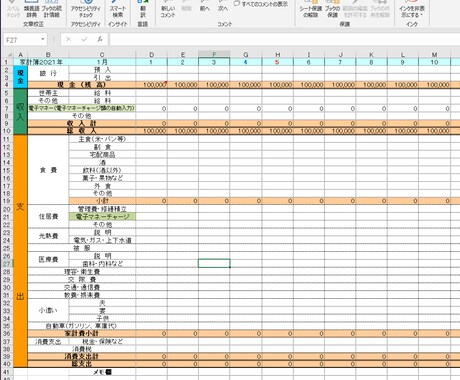Click the Name Box showing F27

point(21,40)
